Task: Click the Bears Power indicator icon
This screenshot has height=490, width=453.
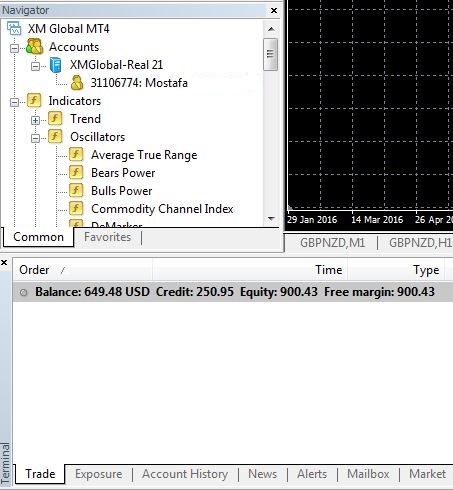Action: (x=76, y=173)
